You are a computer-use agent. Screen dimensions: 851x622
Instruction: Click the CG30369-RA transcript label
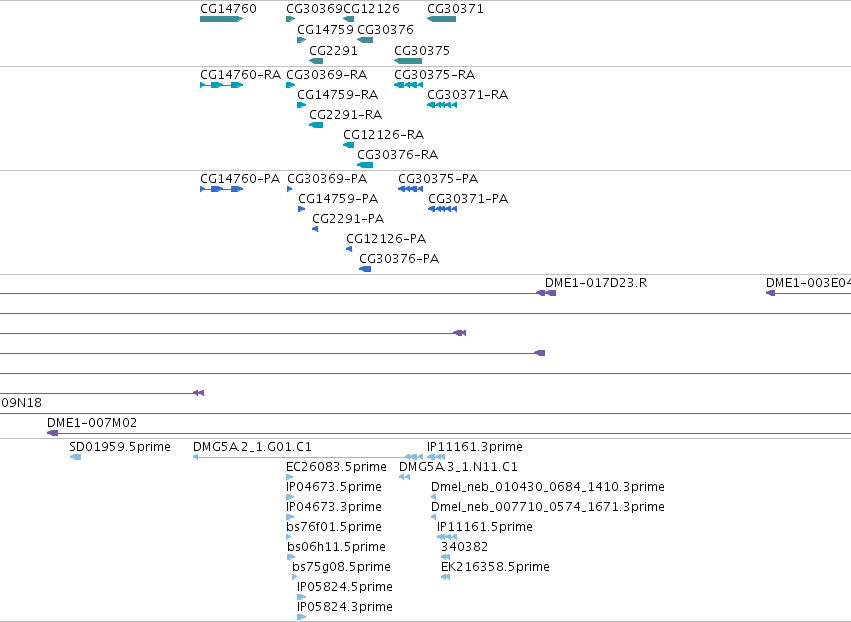327,74
